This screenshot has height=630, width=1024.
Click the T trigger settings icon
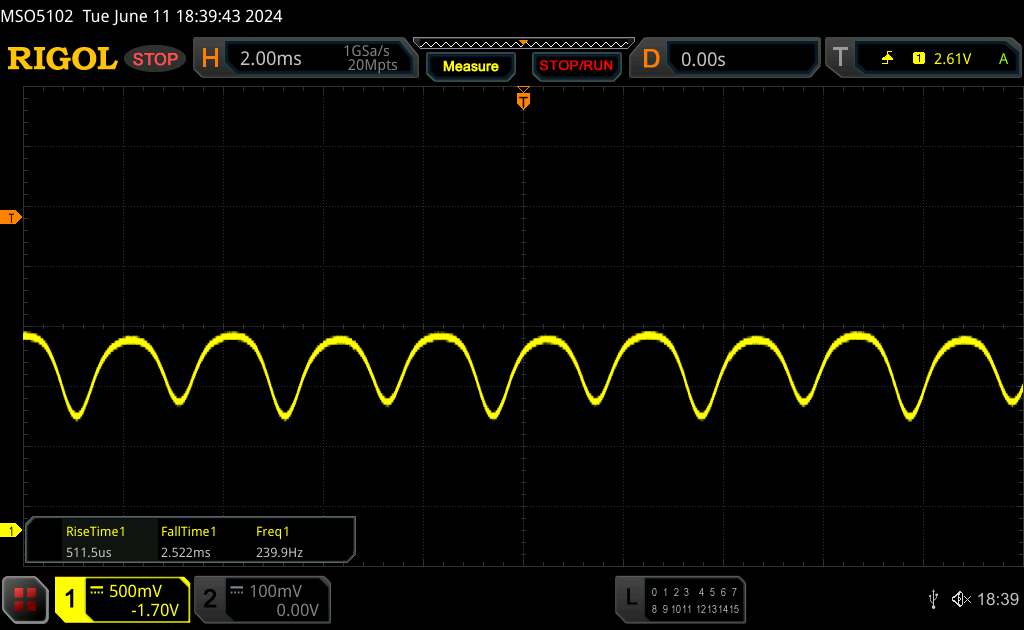pyautogui.click(x=840, y=59)
